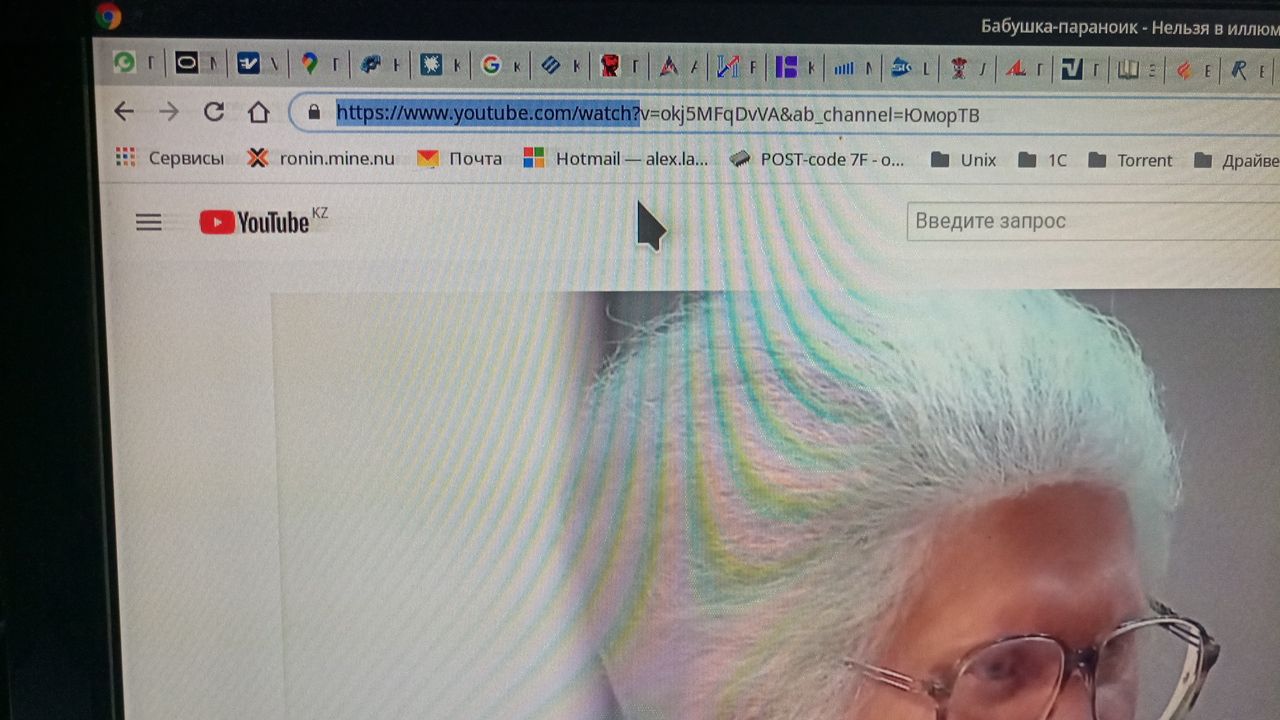This screenshot has height=720, width=1280.
Task: Switch to the tab with red-and-dark triangular A icon
Action: [x=669, y=67]
